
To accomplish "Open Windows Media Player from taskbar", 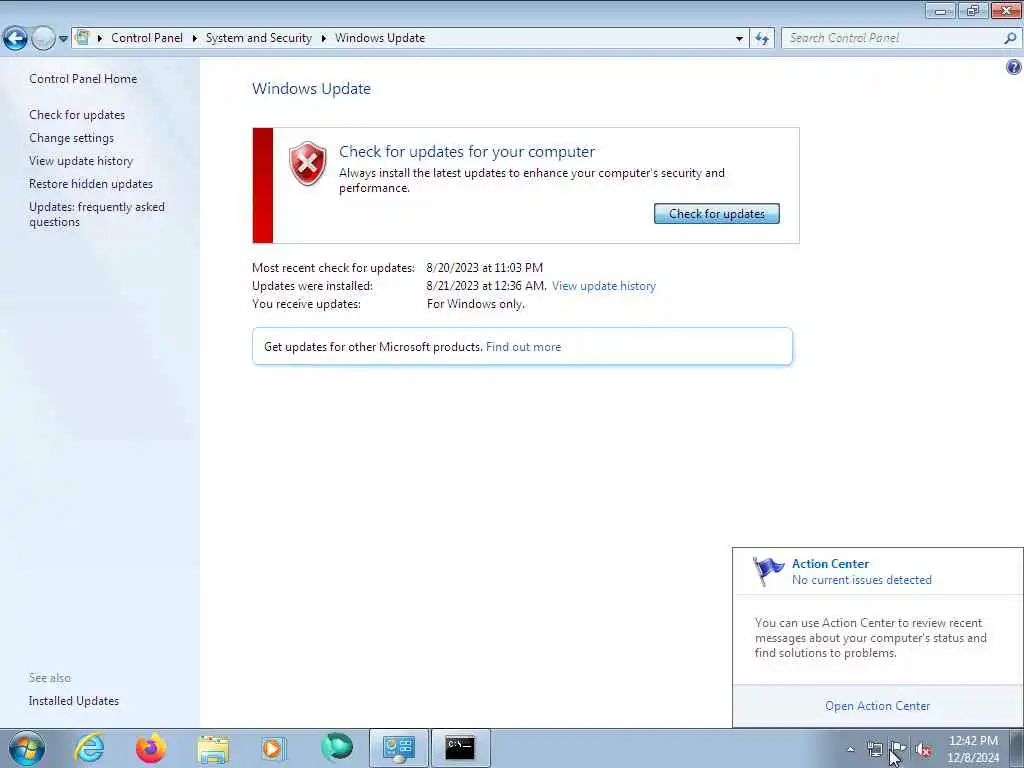I will 274,748.
